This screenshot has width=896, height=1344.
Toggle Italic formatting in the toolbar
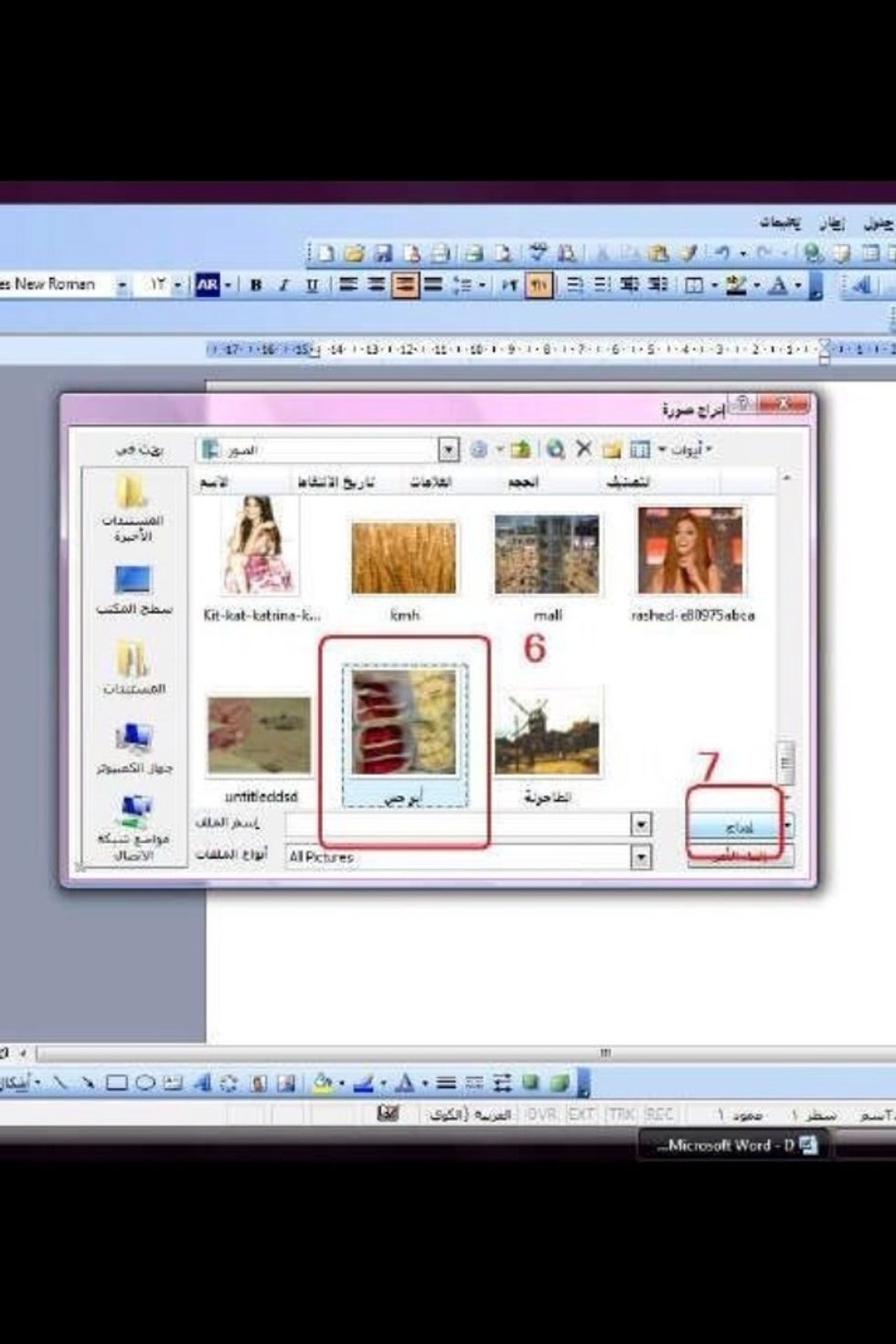point(283,285)
